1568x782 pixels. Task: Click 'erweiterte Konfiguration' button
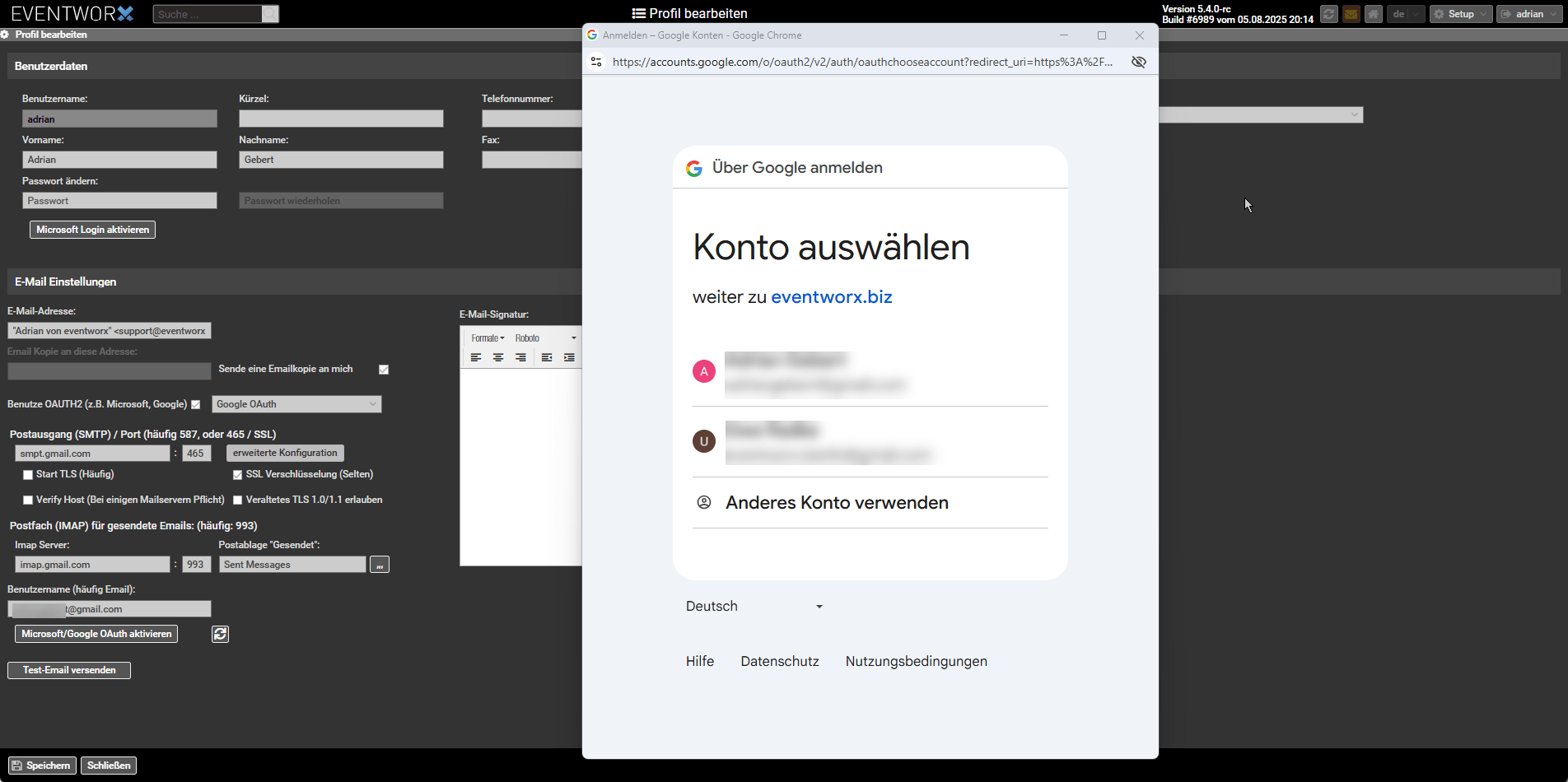(x=285, y=453)
